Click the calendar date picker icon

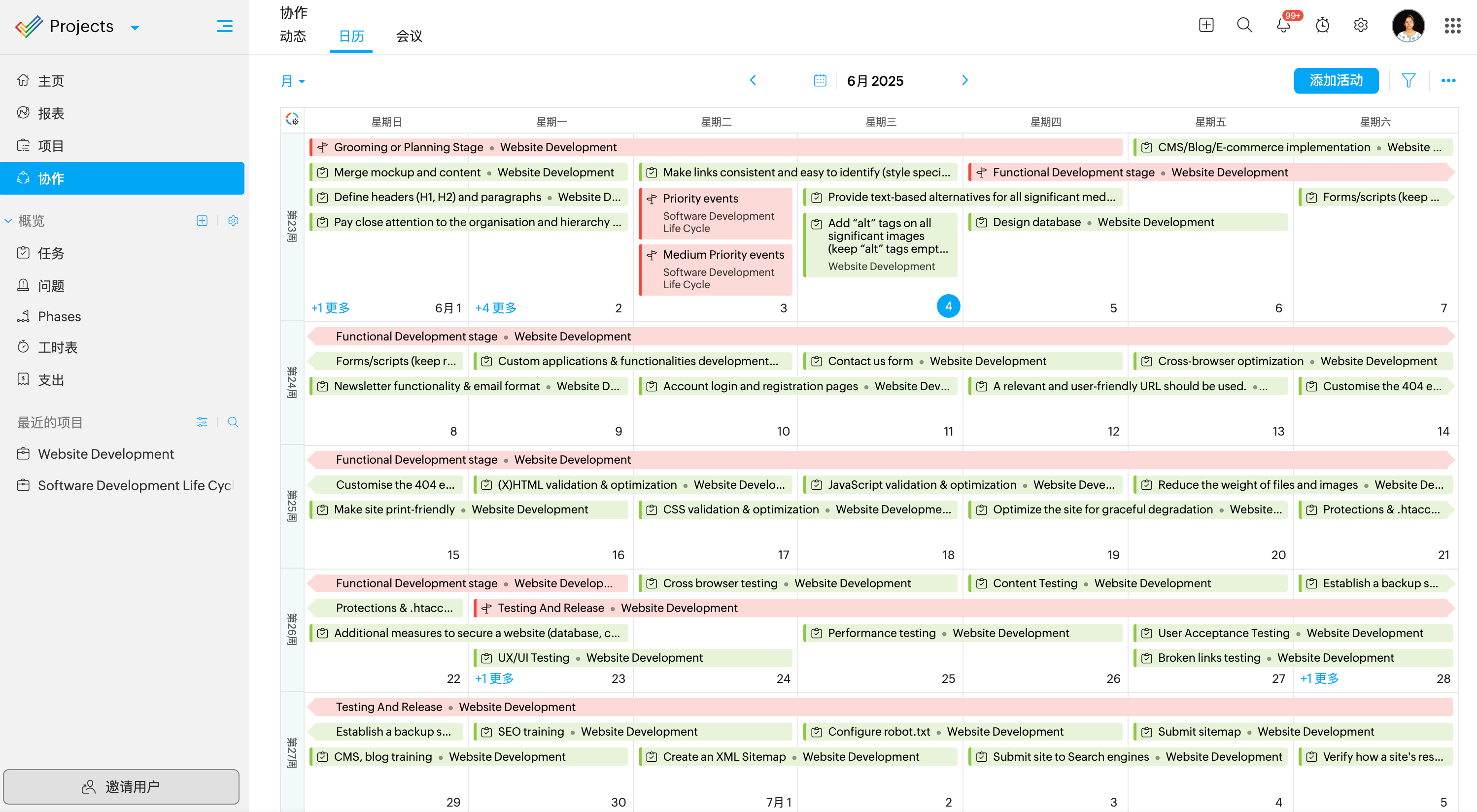point(820,81)
